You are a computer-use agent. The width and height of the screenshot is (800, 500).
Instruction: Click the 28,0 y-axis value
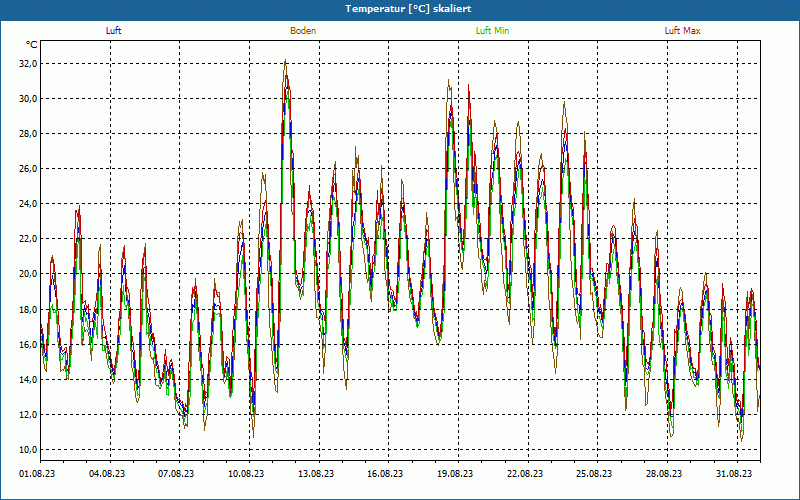coord(28,134)
